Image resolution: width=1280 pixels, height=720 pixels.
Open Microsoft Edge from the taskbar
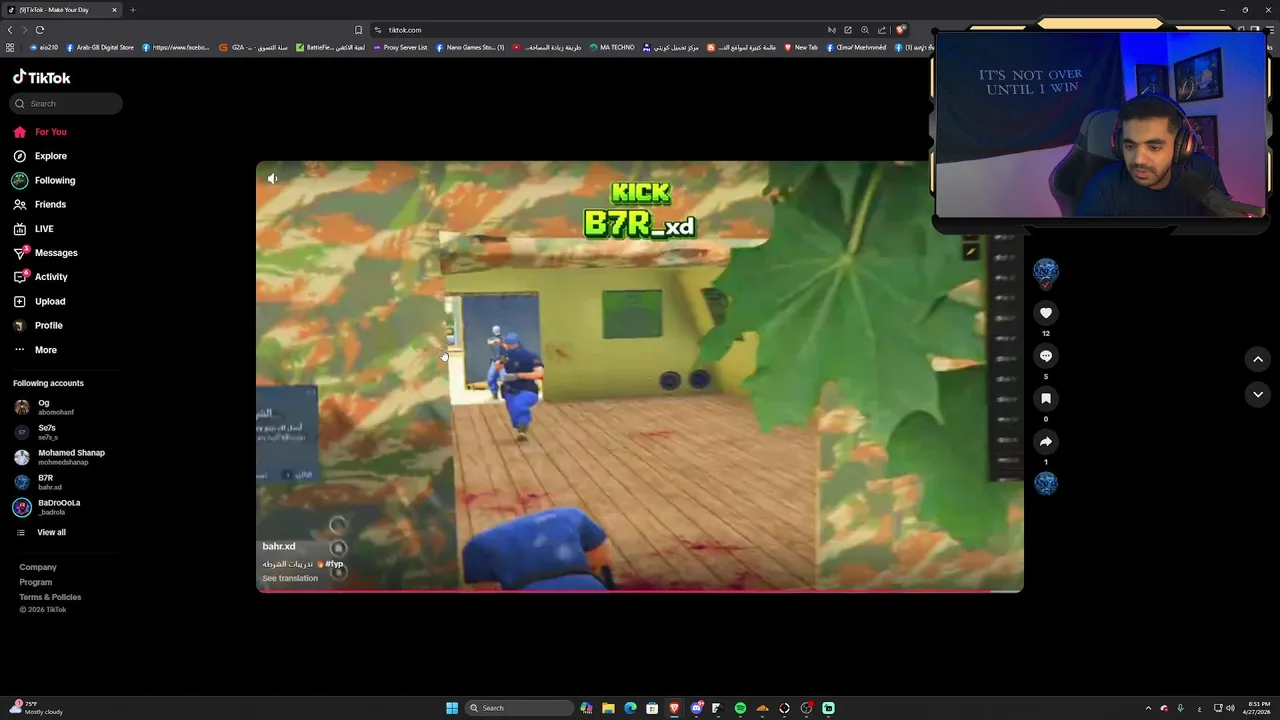point(630,708)
